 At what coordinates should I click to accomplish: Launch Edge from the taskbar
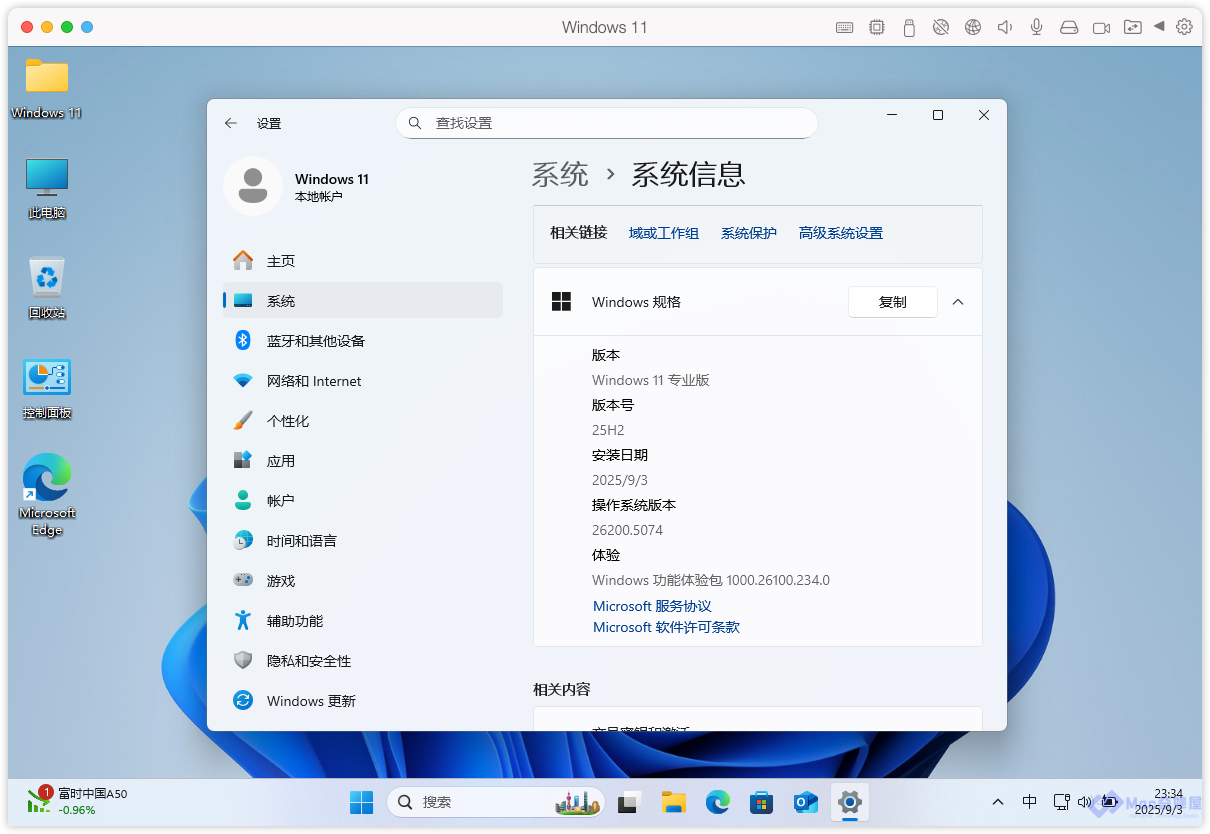point(717,802)
